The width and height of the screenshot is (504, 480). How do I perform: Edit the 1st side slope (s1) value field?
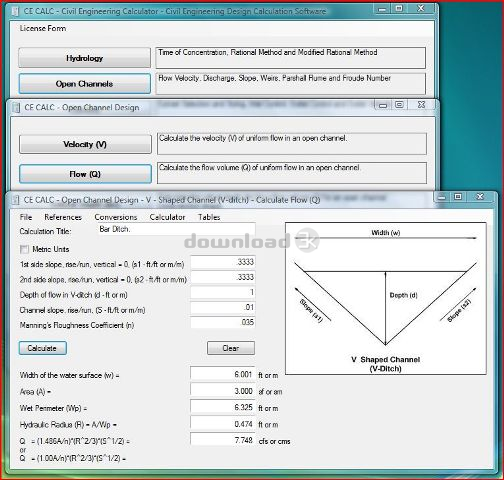coord(222,262)
